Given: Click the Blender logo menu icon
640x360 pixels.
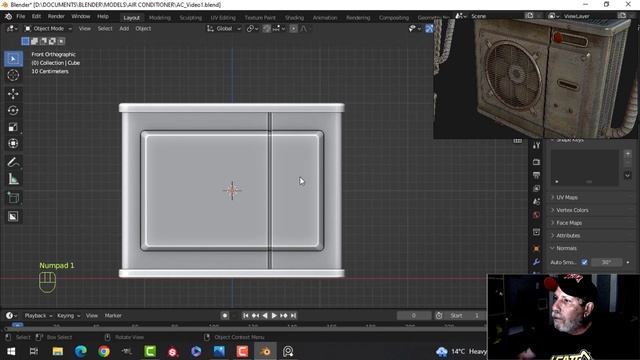Looking at the screenshot, I should tap(8, 17).
